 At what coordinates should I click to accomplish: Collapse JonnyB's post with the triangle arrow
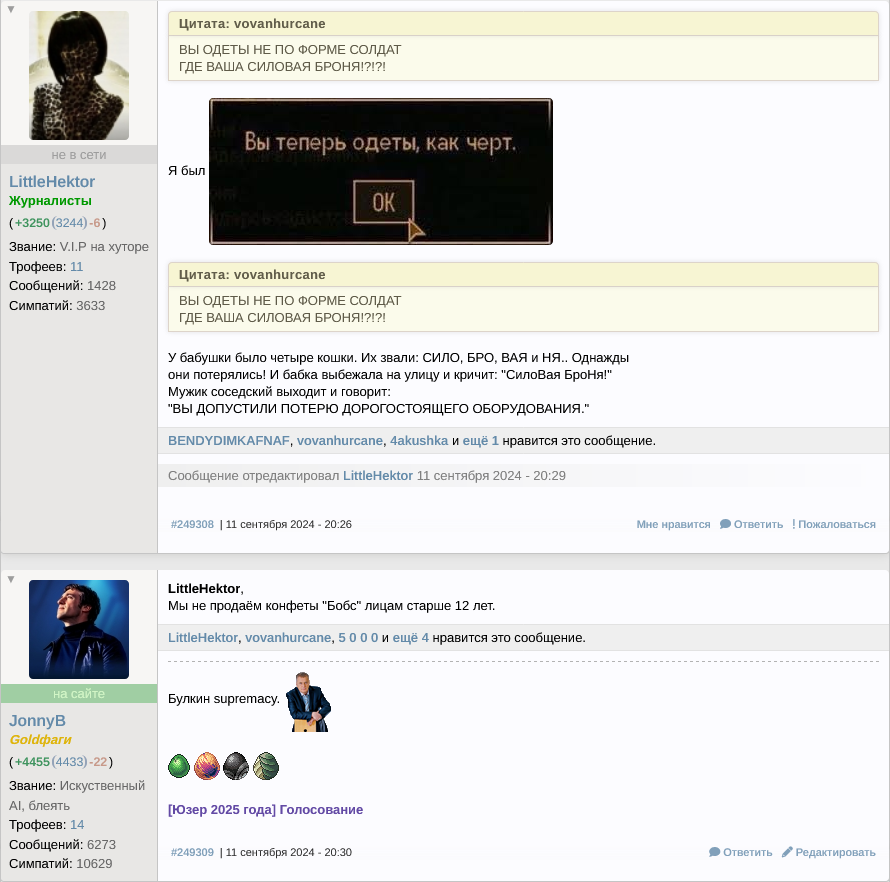(12, 579)
